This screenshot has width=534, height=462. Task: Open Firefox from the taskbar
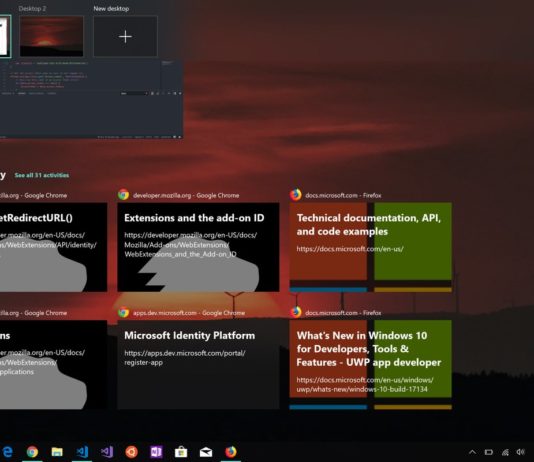click(x=231, y=452)
